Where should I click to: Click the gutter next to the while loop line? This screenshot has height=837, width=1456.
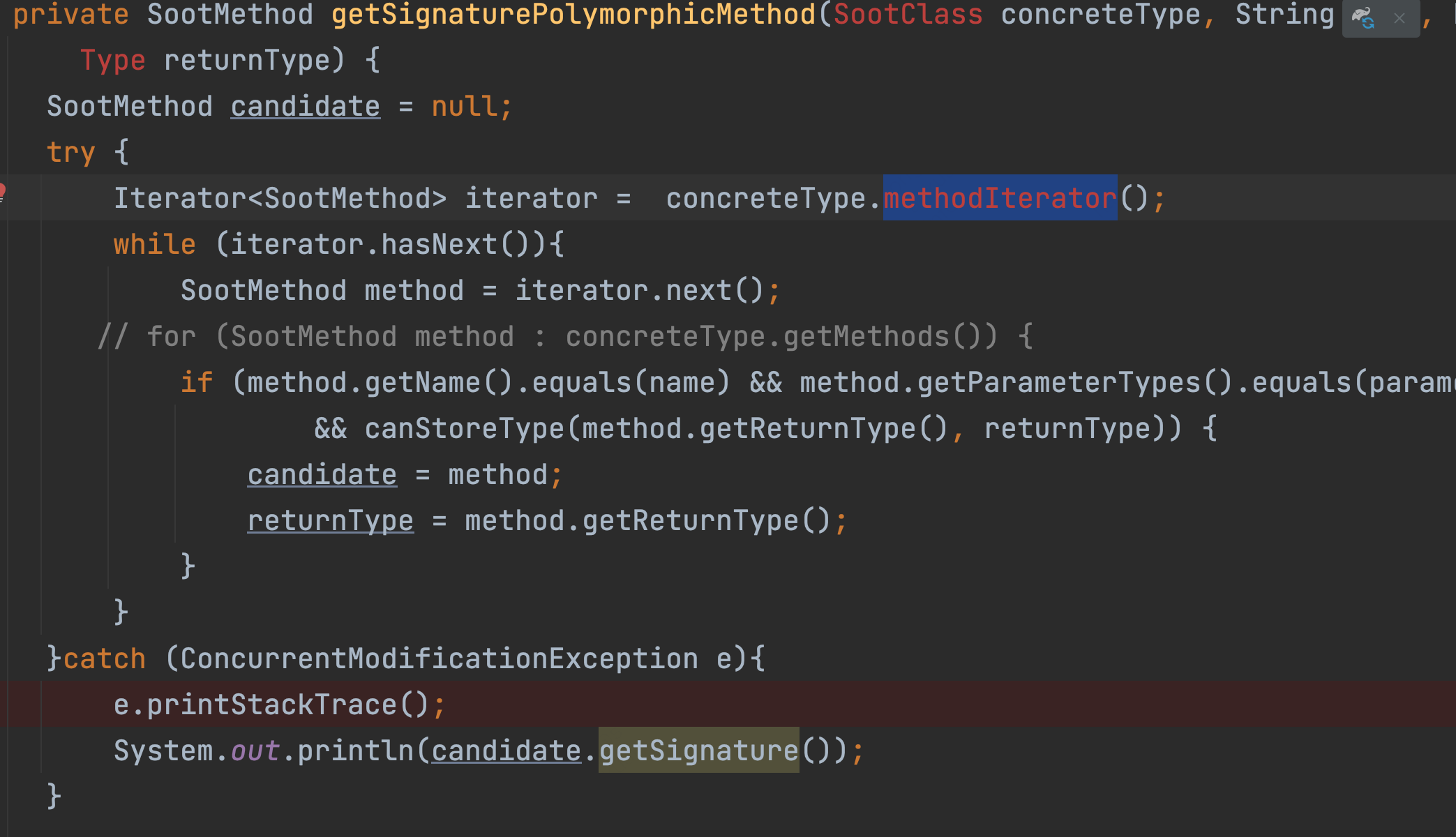[21, 243]
